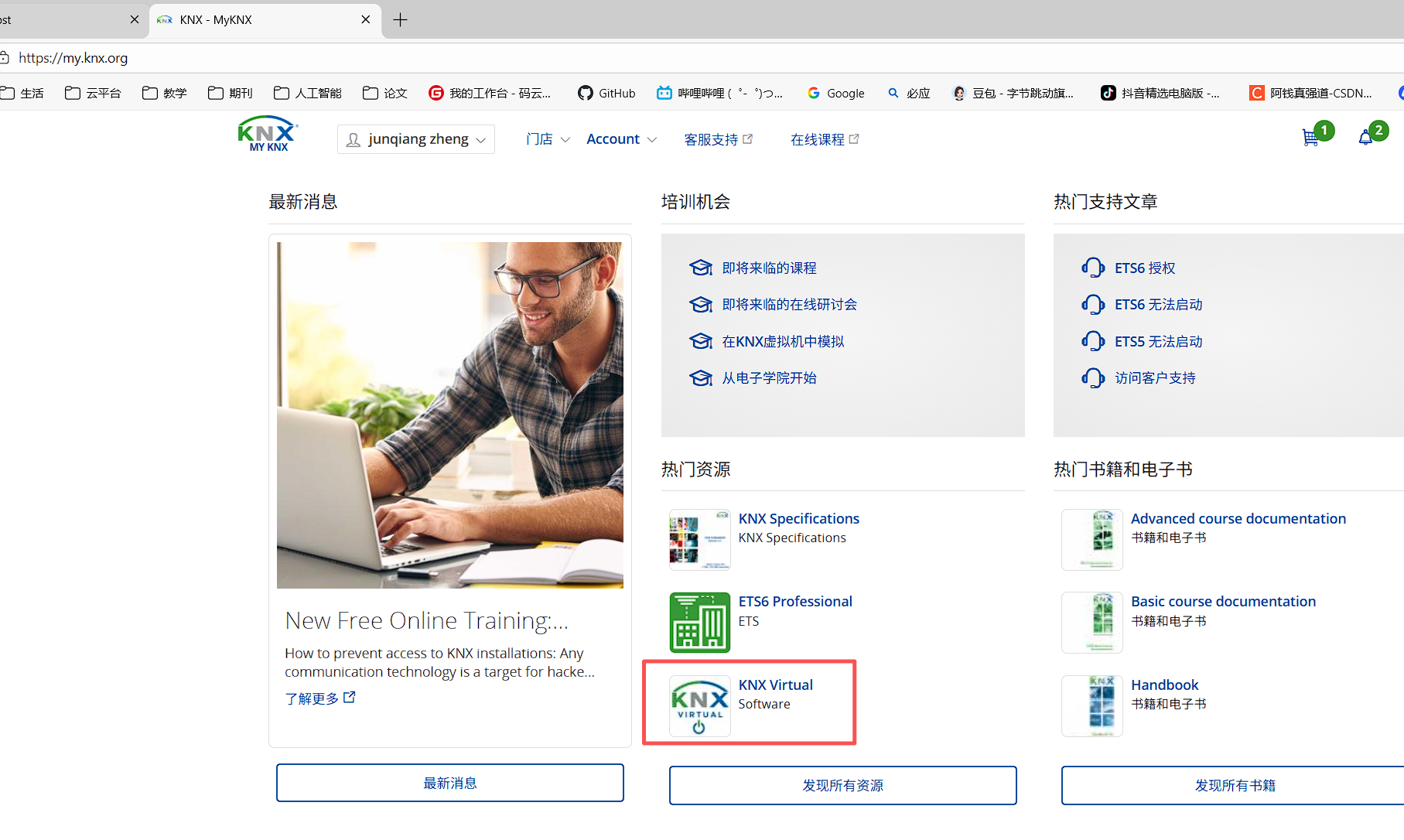
Task: Open the shopping cart icon
Action: [x=1310, y=138]
